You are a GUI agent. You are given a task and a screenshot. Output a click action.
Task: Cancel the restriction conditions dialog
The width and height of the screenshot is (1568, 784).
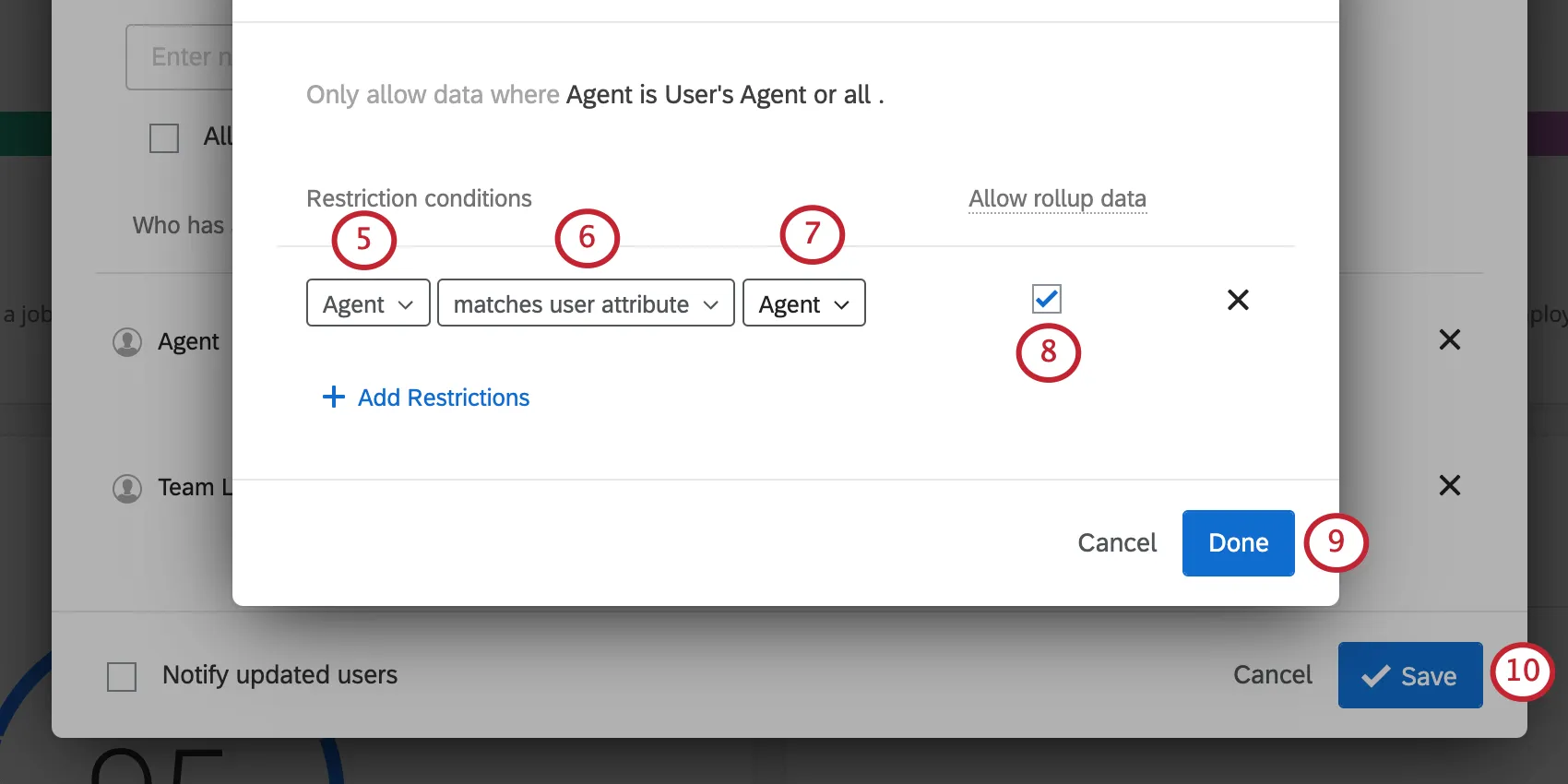click(x=1116, y=542)
